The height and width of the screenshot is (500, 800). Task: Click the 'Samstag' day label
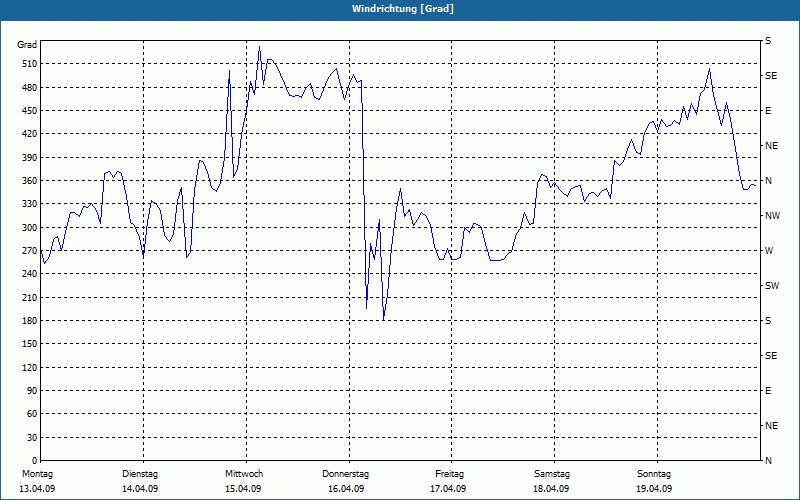(x=552, y=474)
